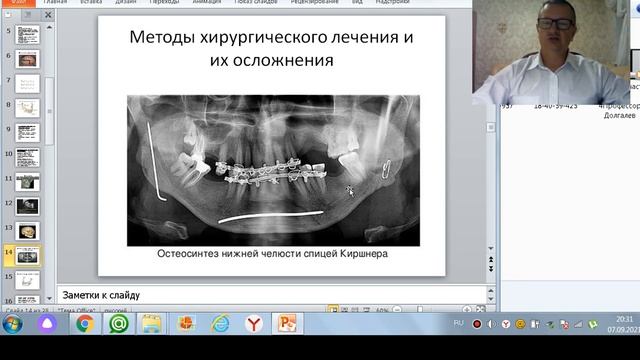Open orange media app in taskbar
The height and width of the screenshot is (360, 640).
tap(186, 324)
